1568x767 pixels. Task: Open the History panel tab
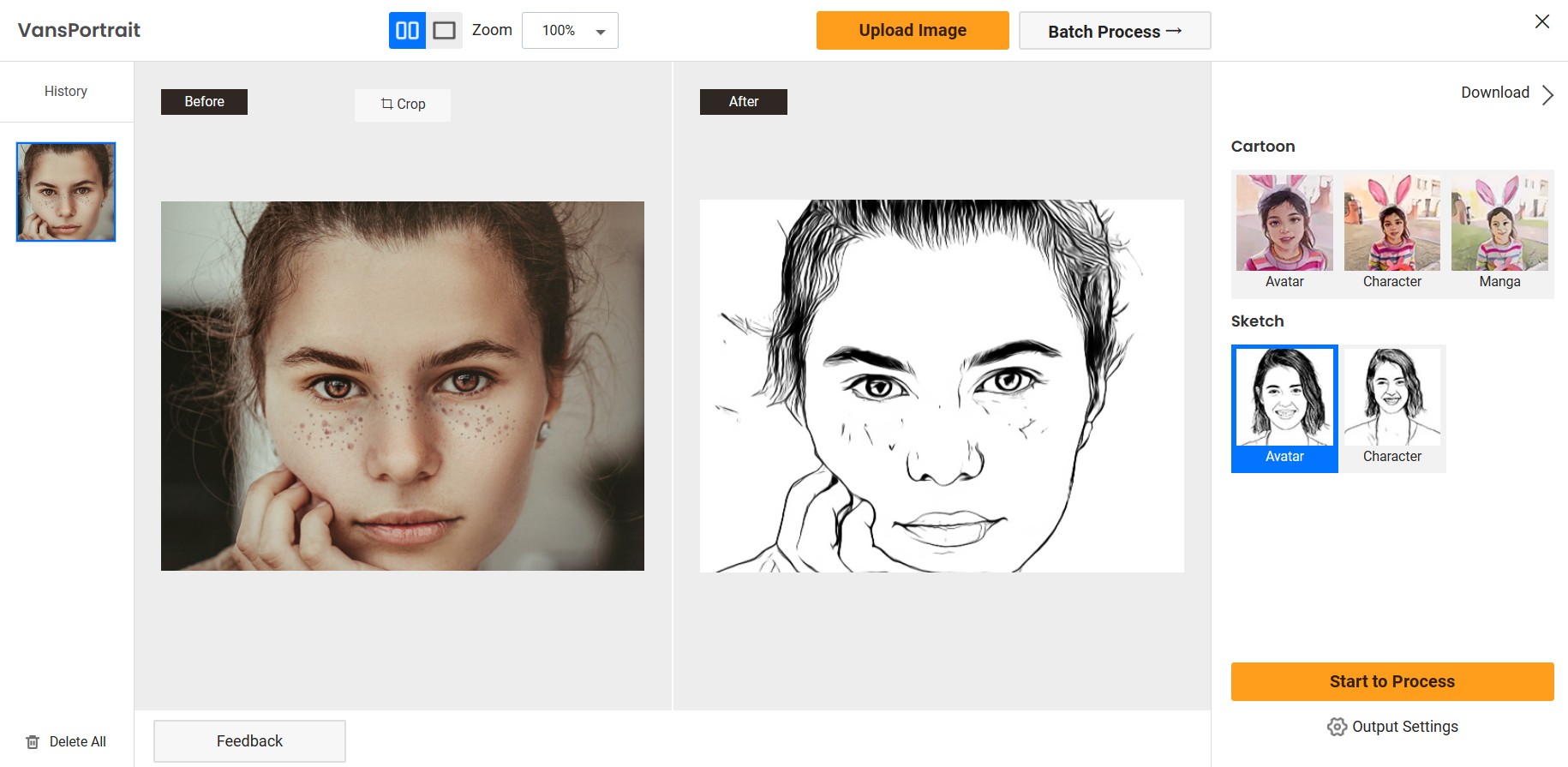66,91
